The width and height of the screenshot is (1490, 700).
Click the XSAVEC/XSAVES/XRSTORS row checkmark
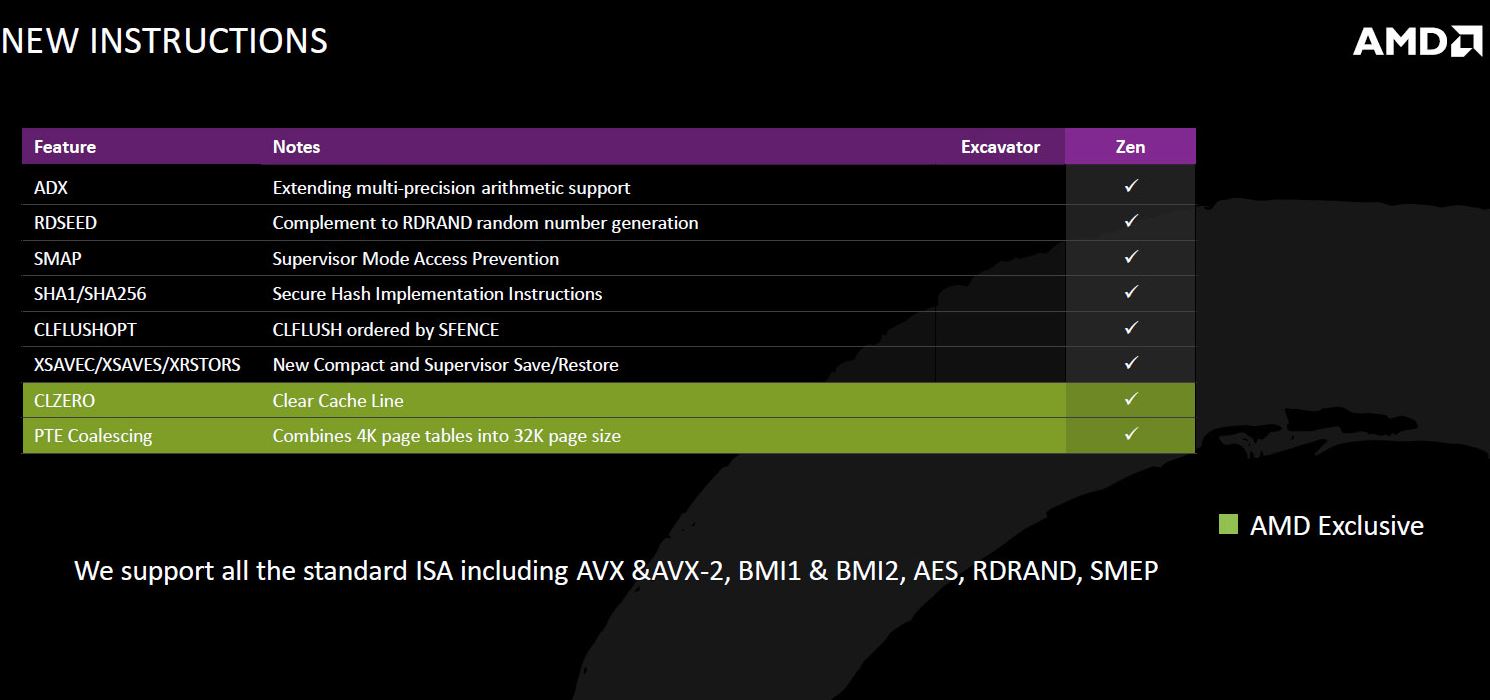point(1131,363)
